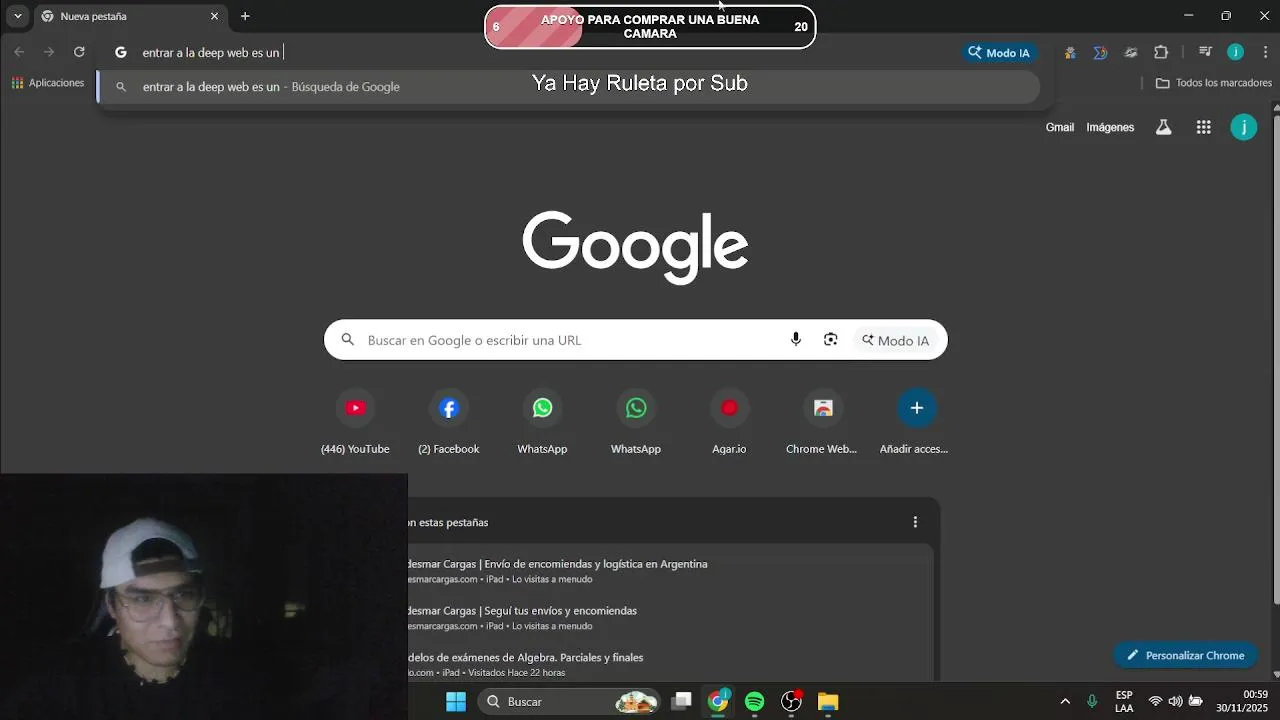This screenshot has width=1280, height=720.
Task: Open the Chrome profile avatar in toolbar
Action: coord(1235,52)
